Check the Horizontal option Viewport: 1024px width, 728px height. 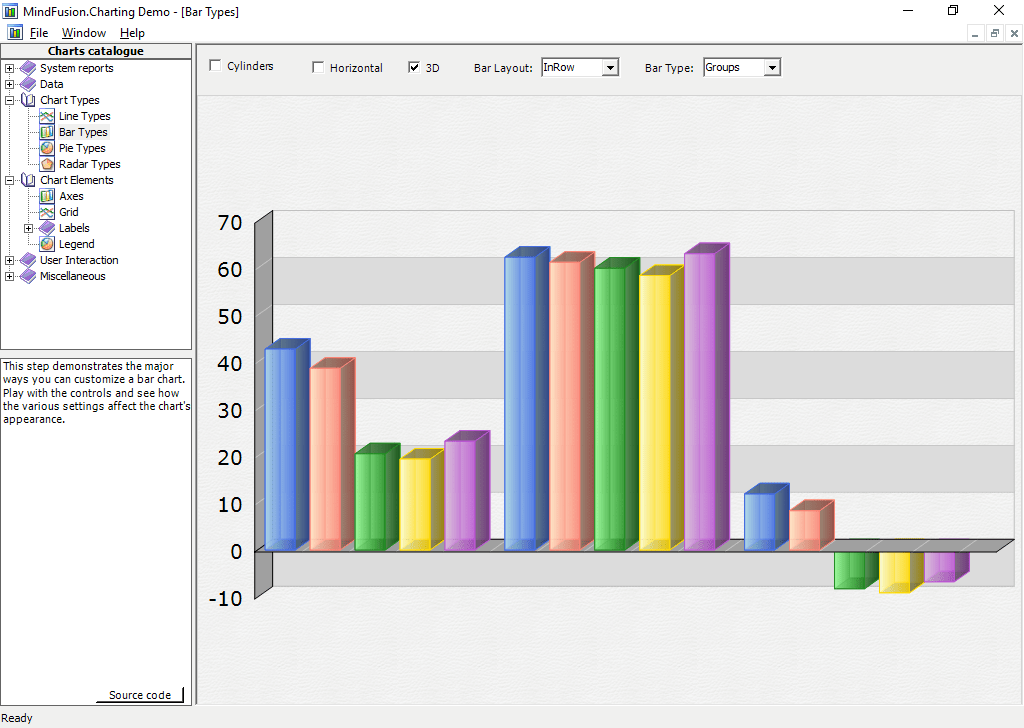[318, 66]
